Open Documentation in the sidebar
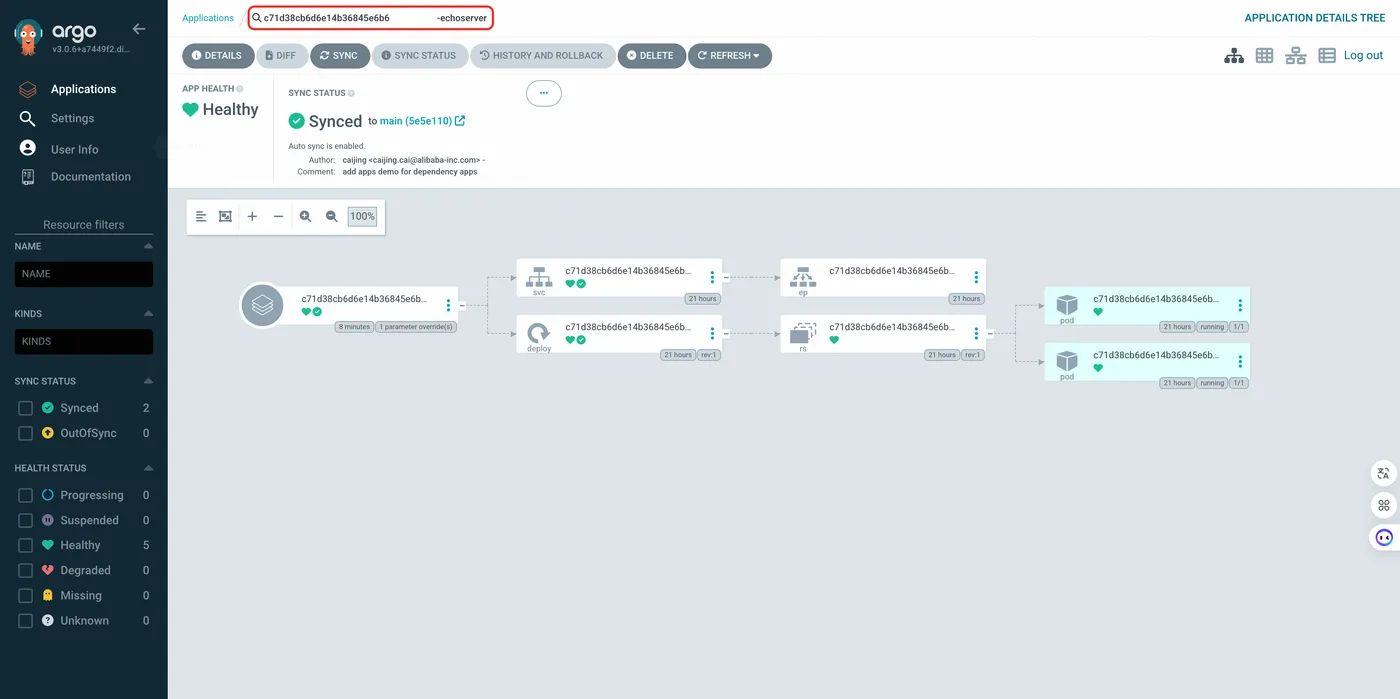Viewport: 1400px width, 699px height. coord(90,176)
